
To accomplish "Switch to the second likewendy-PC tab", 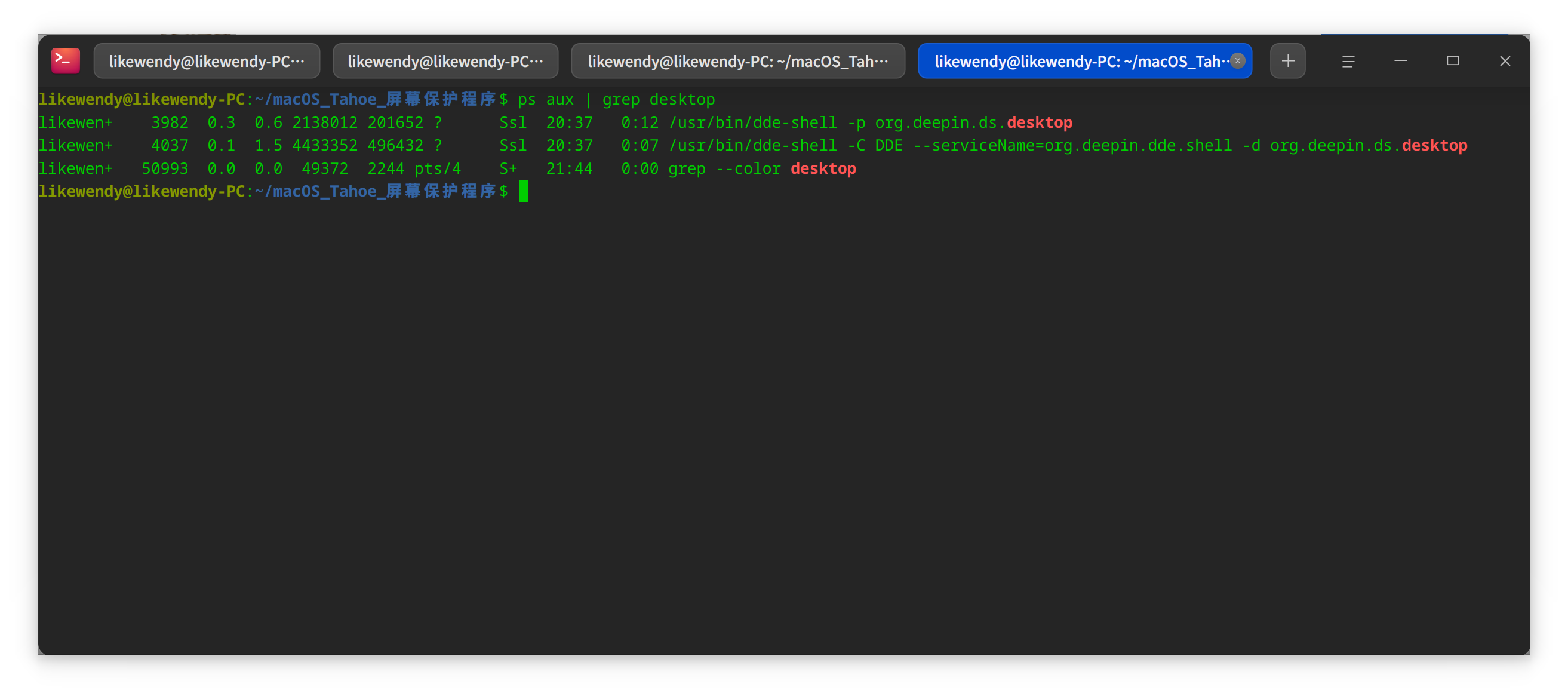I will pyautogui.click(x=445, y=61).
